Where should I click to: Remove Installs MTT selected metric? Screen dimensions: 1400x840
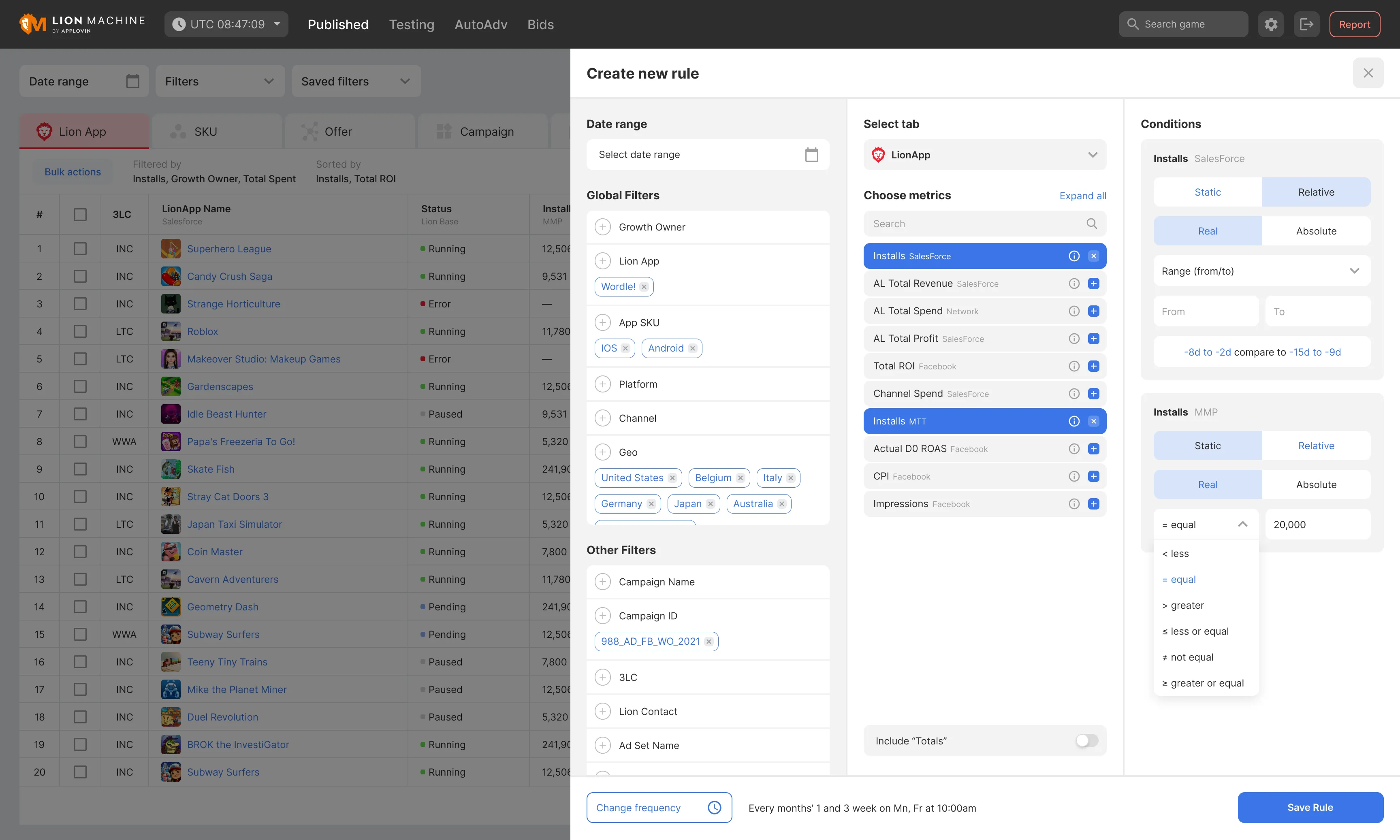(x=1094, y=421)
